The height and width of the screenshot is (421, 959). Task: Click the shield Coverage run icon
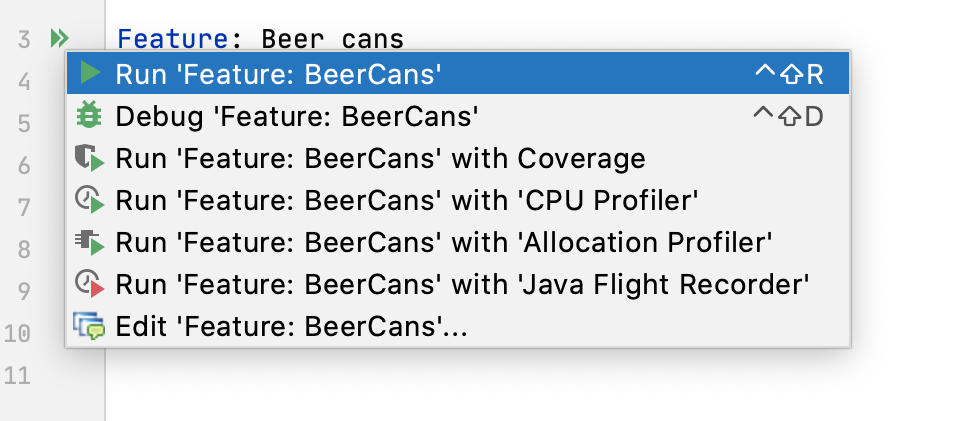[89, 158]
